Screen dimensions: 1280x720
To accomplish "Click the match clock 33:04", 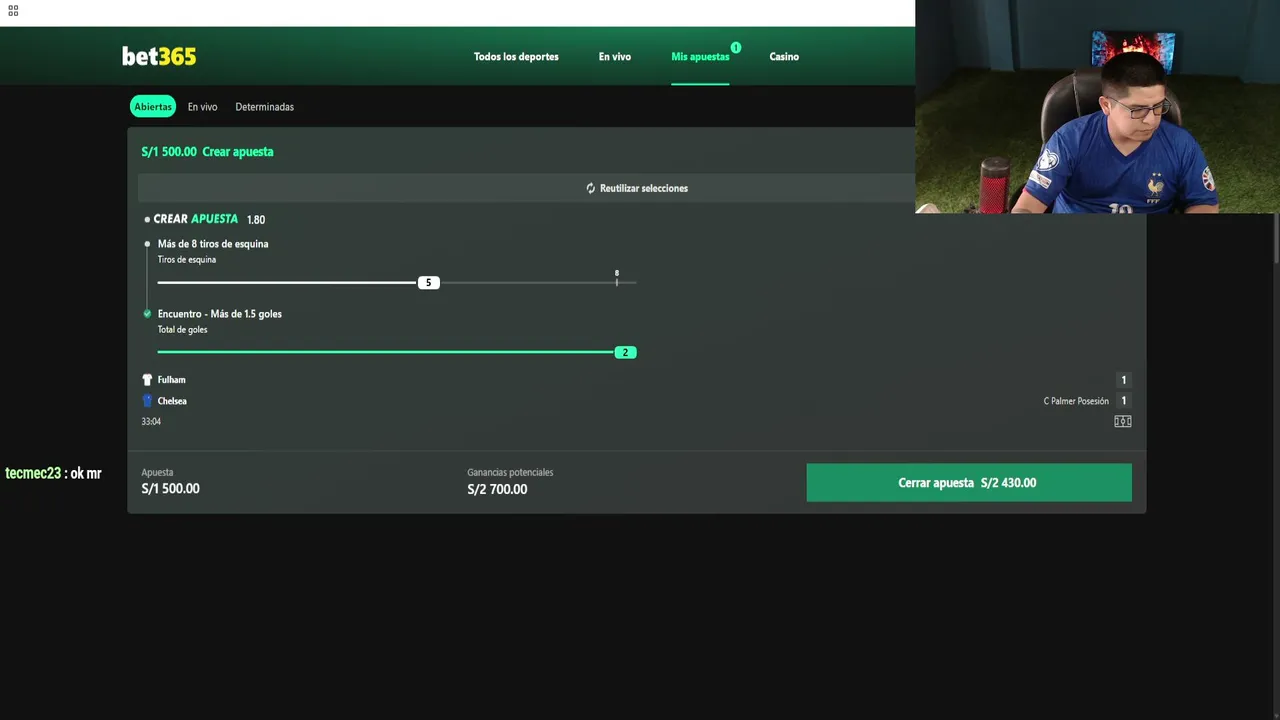I will (x=151, y=422).
